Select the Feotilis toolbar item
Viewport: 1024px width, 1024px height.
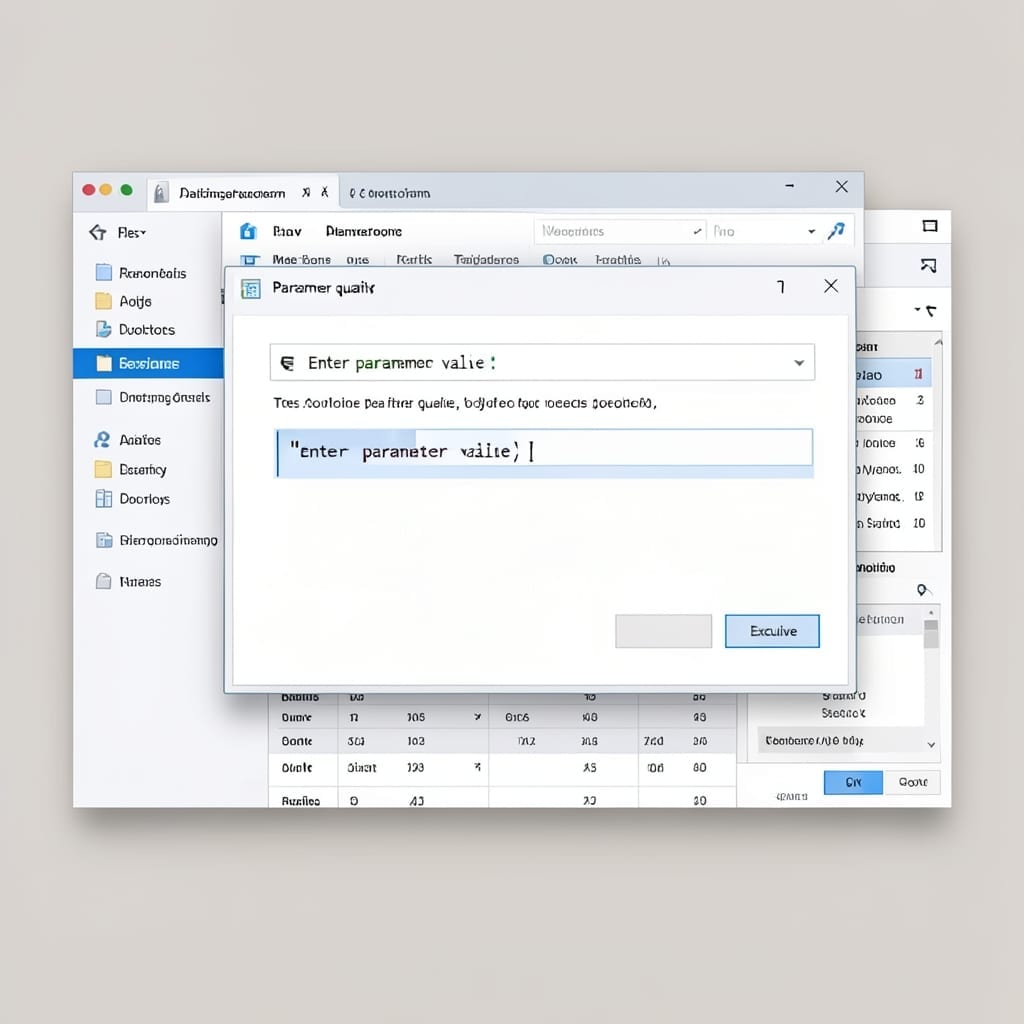pos(618,260)
